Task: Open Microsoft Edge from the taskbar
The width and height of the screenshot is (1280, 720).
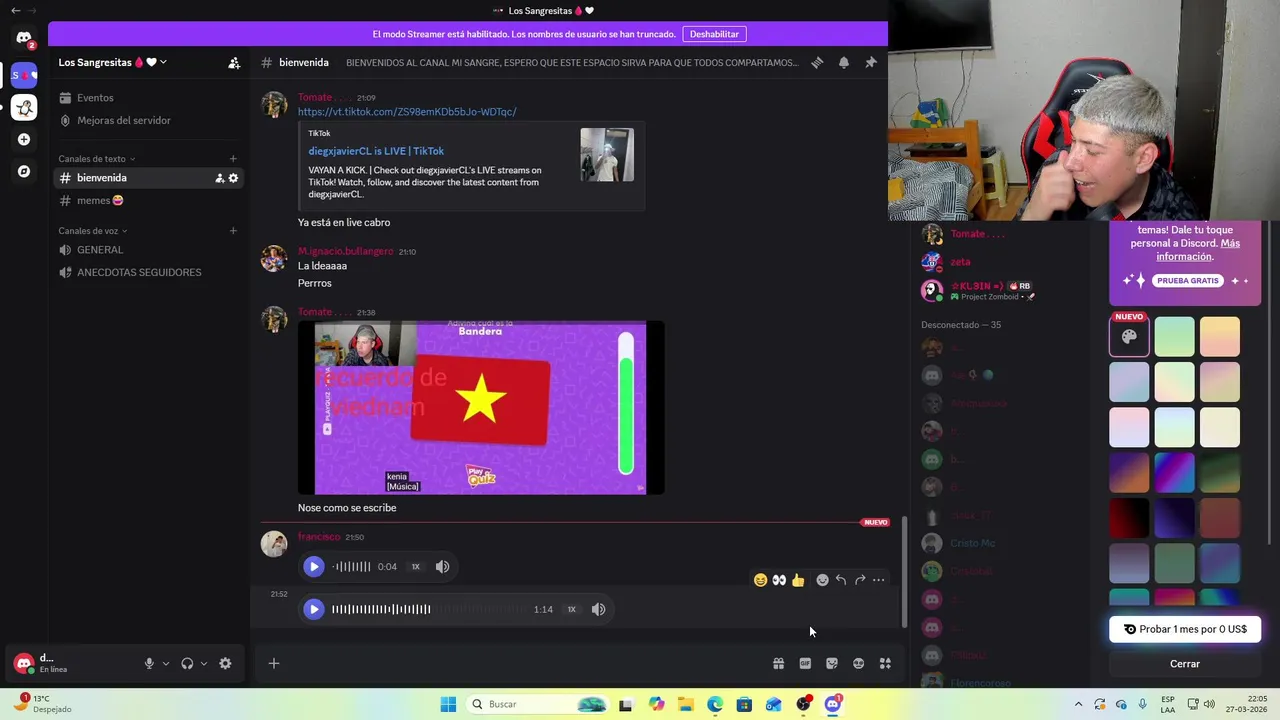Action: [715, 704]
